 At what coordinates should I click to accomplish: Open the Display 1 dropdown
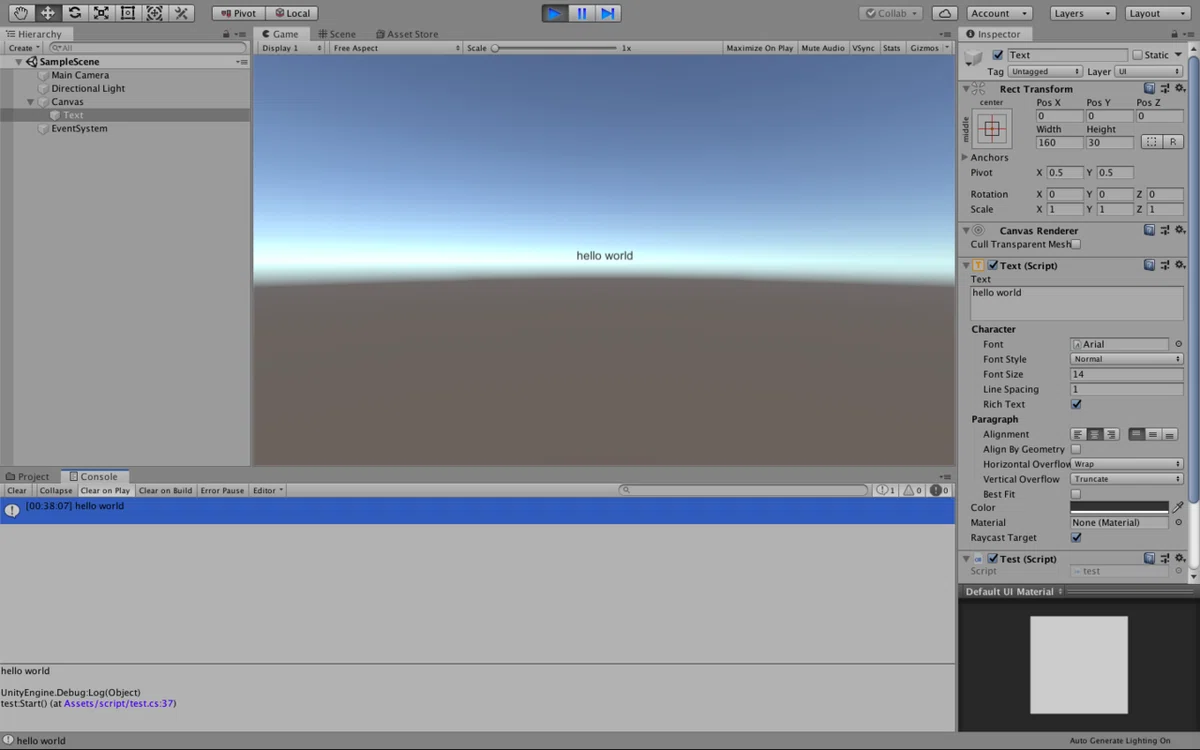291,48
